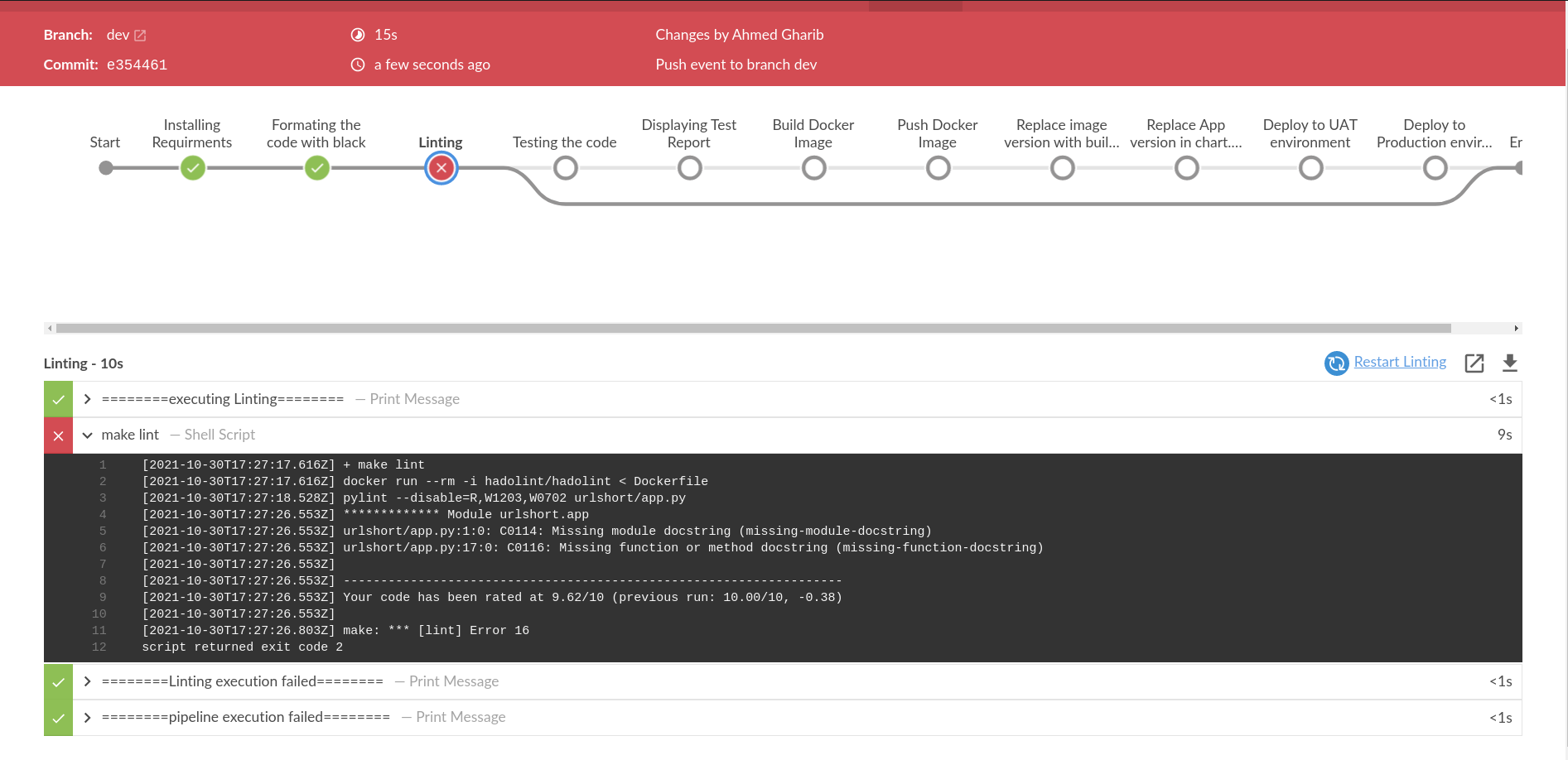Expand the executing Linting print message step

pos(87,399)
